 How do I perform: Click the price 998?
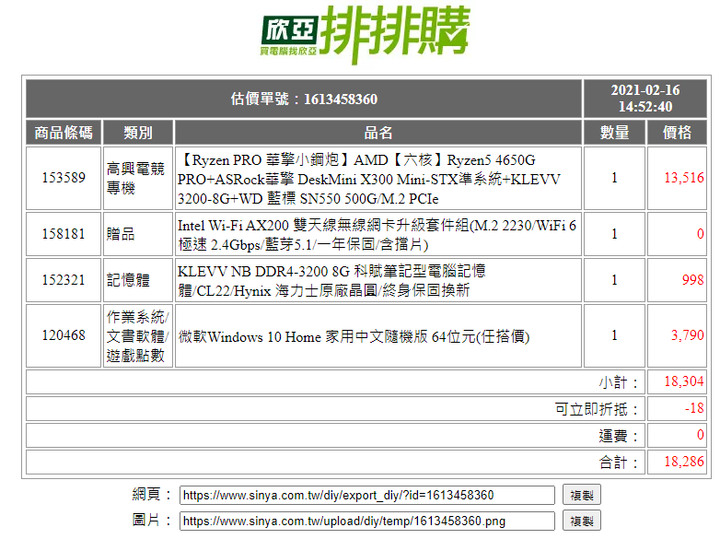(693, 280)
